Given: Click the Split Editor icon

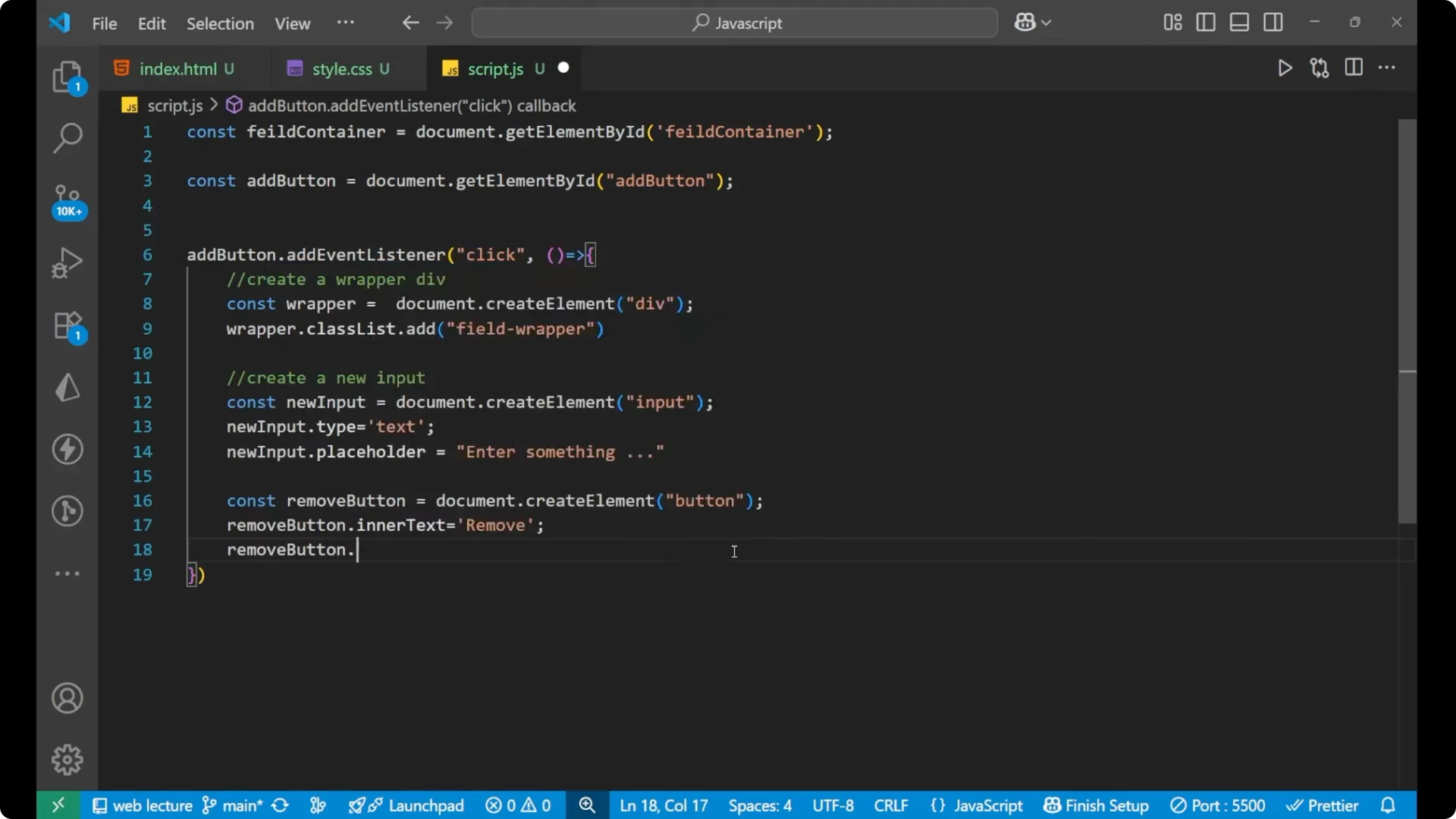Looking at the screenshot, I should point(1354,67).
